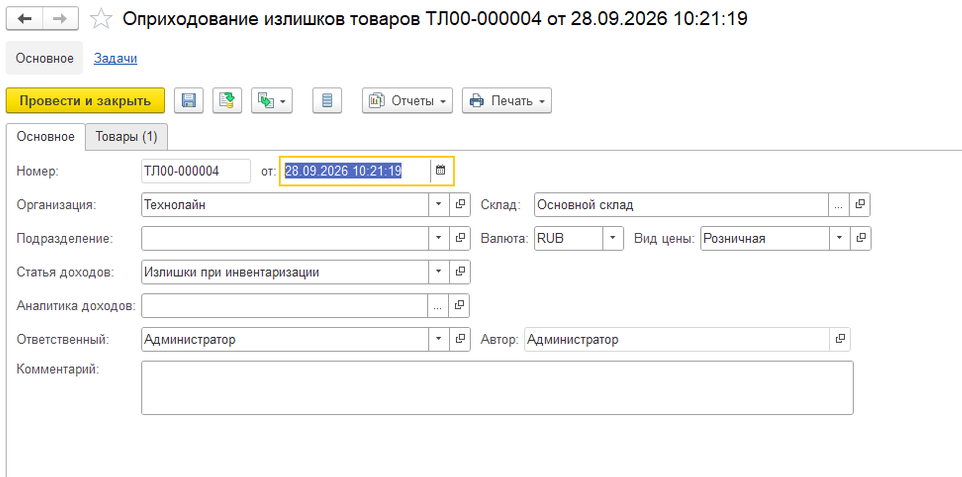Viewport: 962px width, 477px height.
Task: Switch to the Товары (1) tab
Action: pyautogui.click(x=126, y=137)
